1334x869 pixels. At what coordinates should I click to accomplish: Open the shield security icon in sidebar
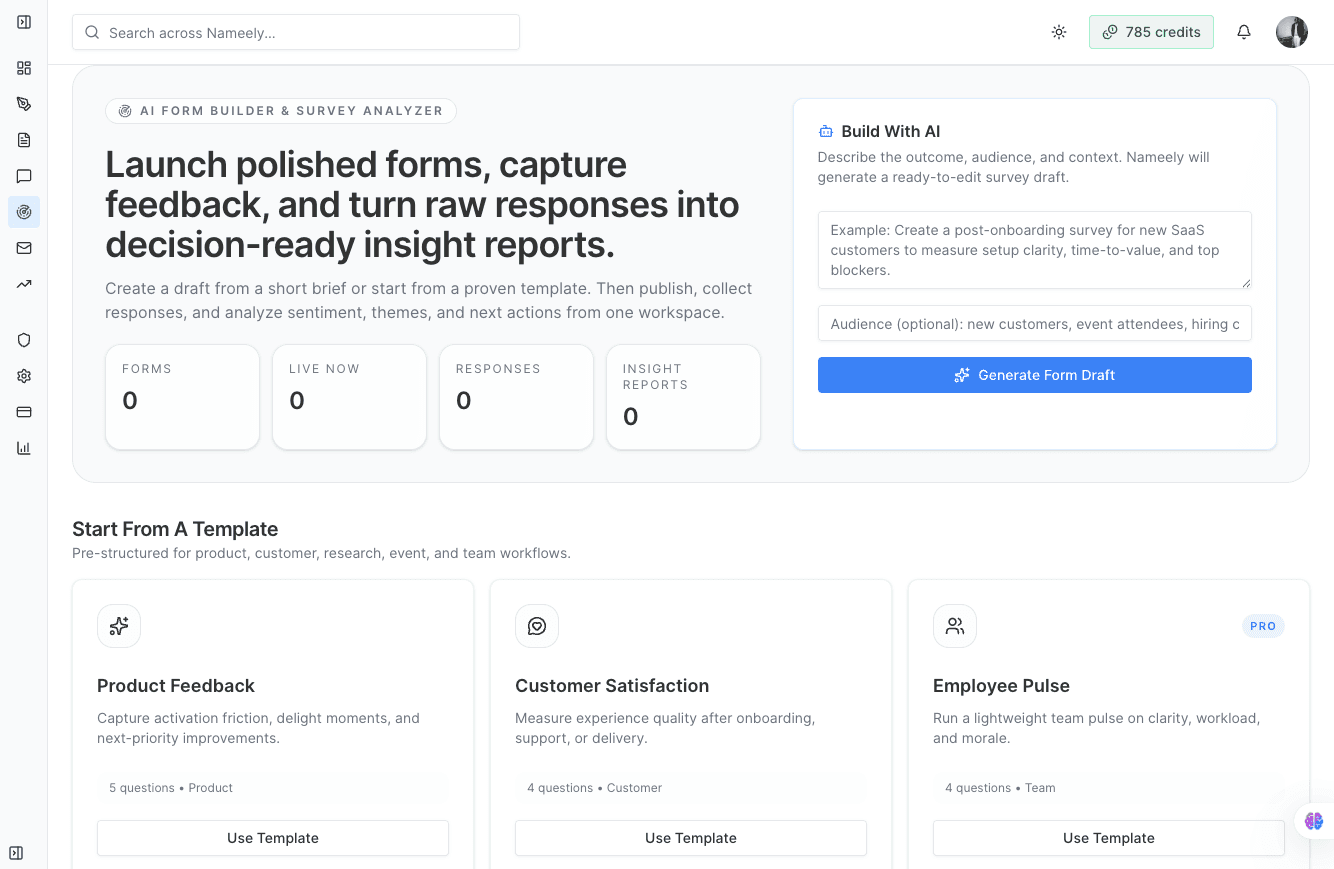[24, 340]
